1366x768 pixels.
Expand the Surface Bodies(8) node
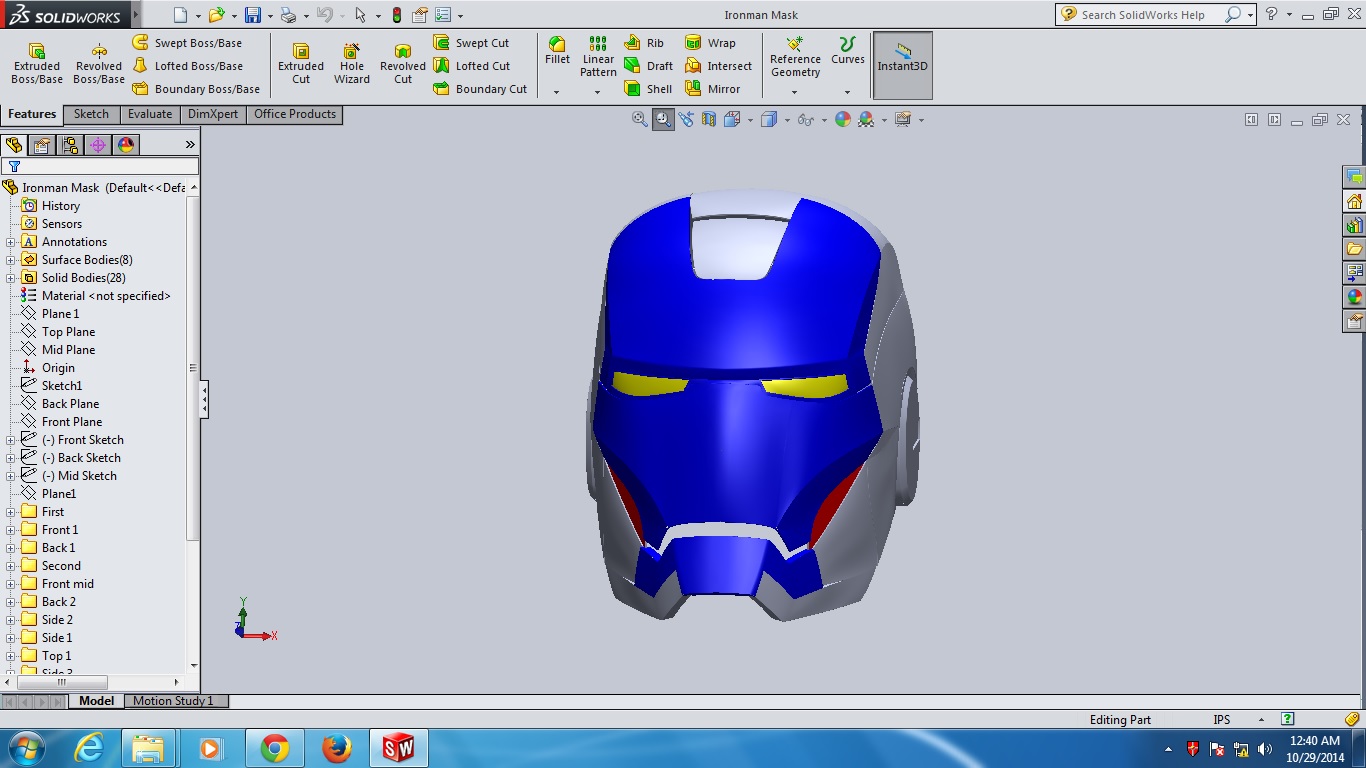click(11, 260)
